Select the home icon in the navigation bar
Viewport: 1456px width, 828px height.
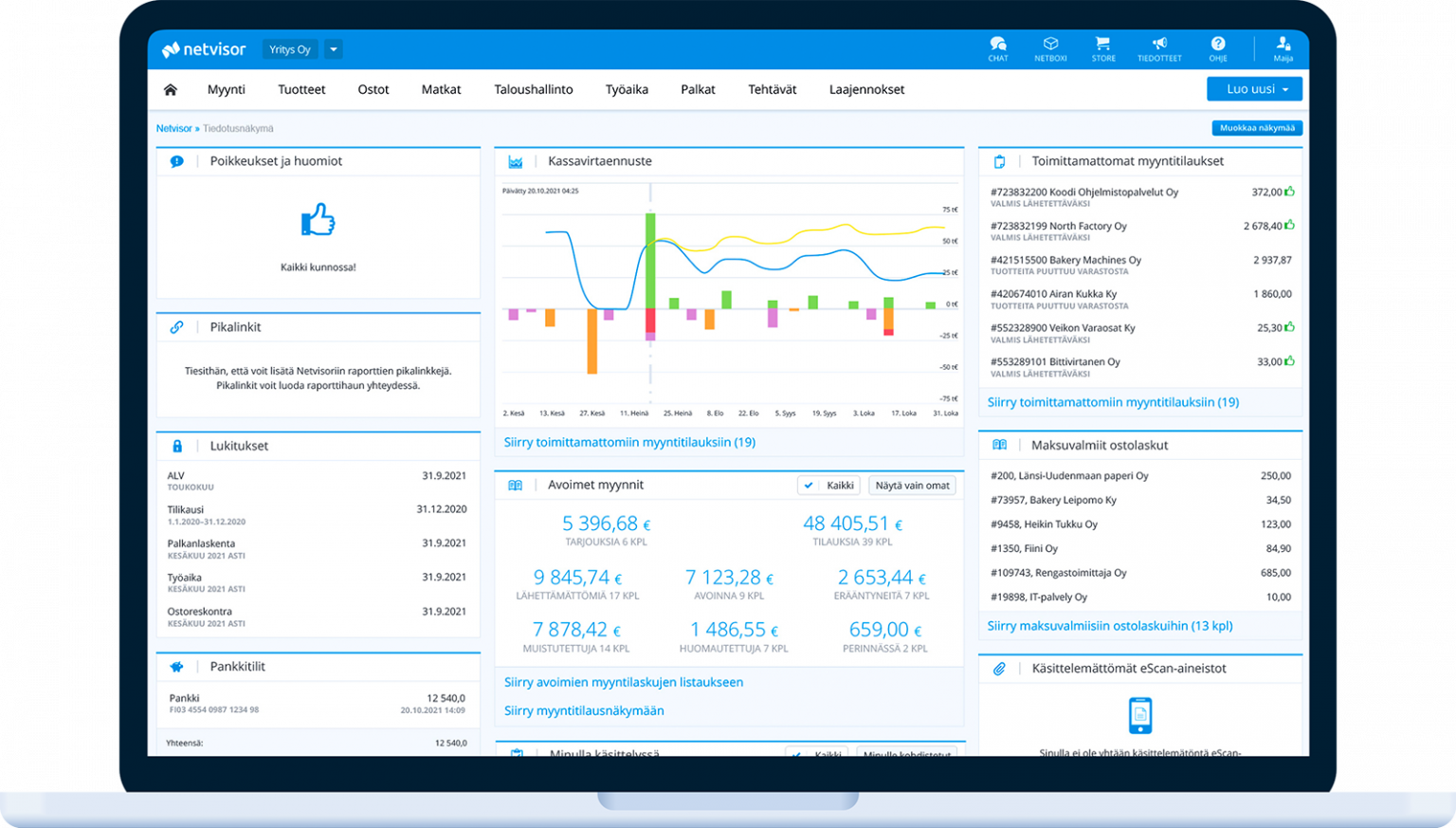point(170,88)
